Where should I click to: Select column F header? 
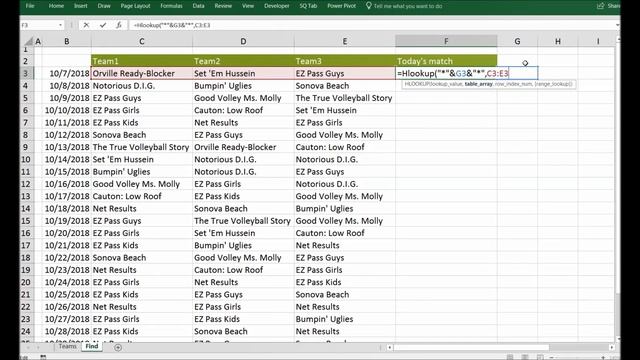[446, 41]
